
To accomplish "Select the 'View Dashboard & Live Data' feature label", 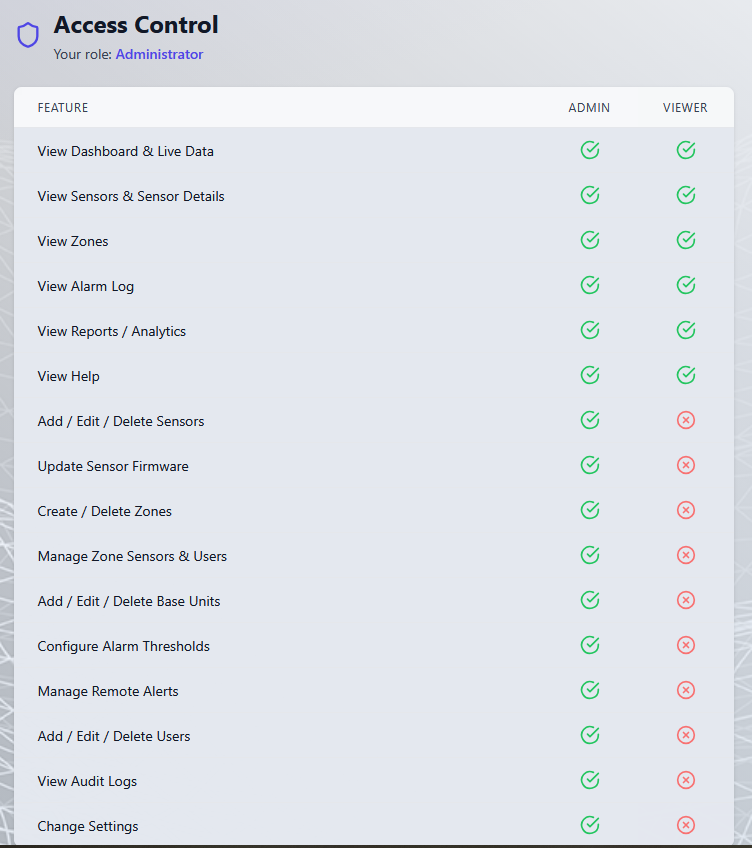I will tap(126, 151).
